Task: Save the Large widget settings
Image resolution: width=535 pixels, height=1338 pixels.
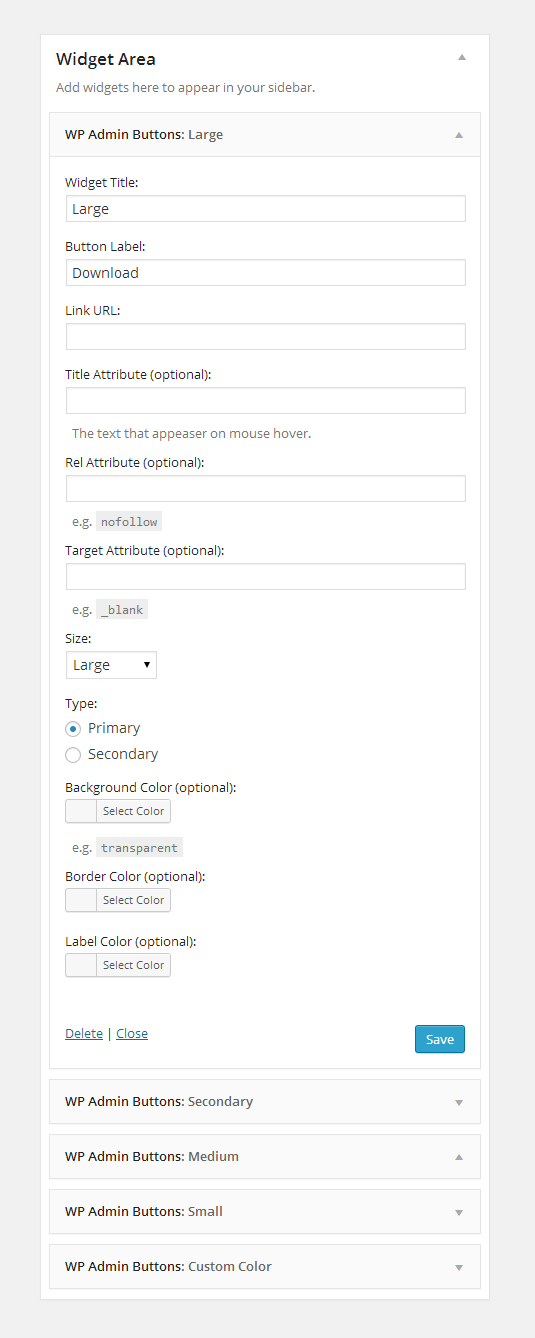Action: point(440,1039)
